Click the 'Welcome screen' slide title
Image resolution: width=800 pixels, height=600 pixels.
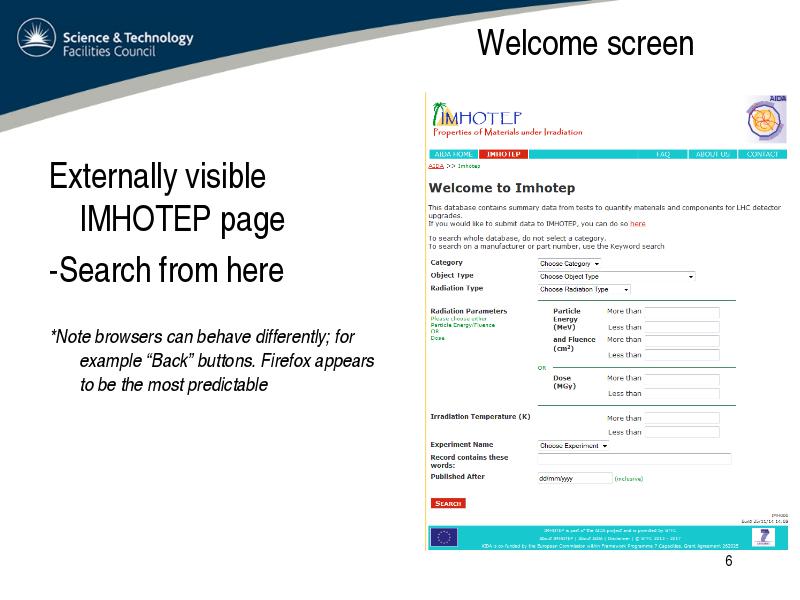point(586,43)
